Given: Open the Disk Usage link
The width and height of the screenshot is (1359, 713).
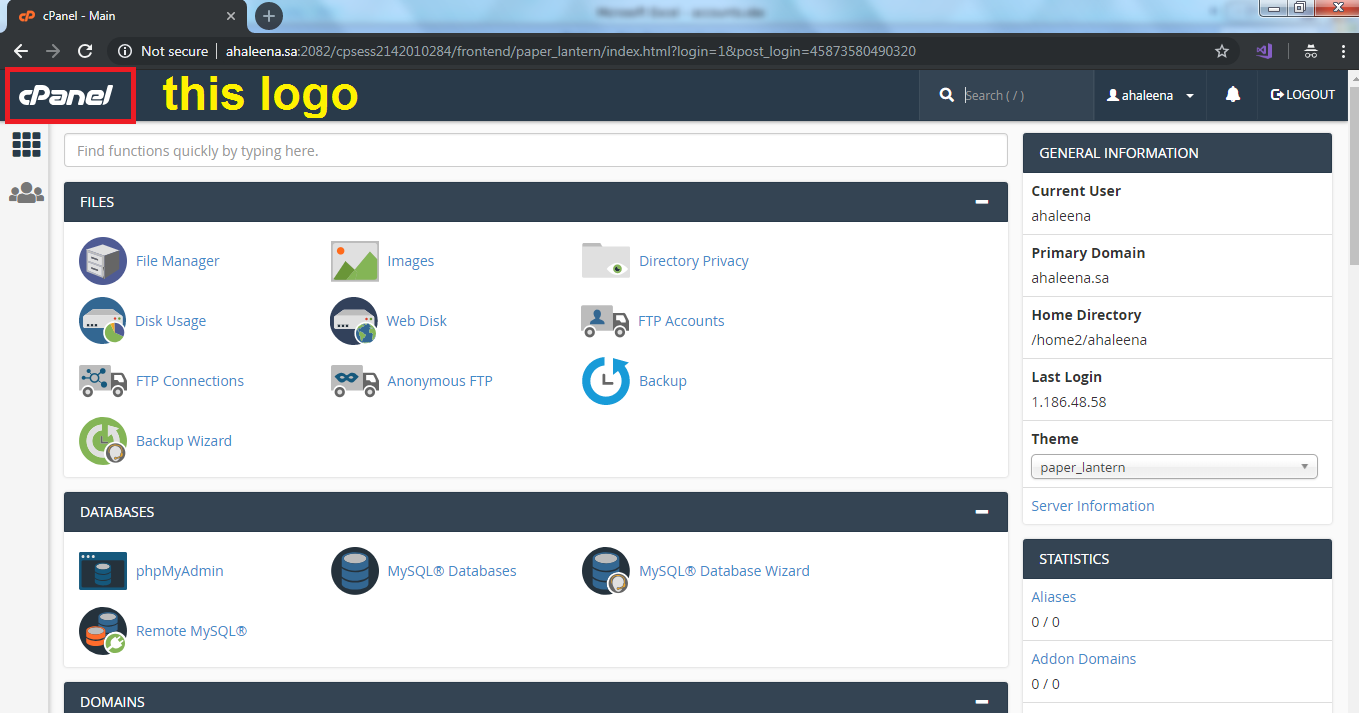Looking at the screenshot, I should [171, 321].
